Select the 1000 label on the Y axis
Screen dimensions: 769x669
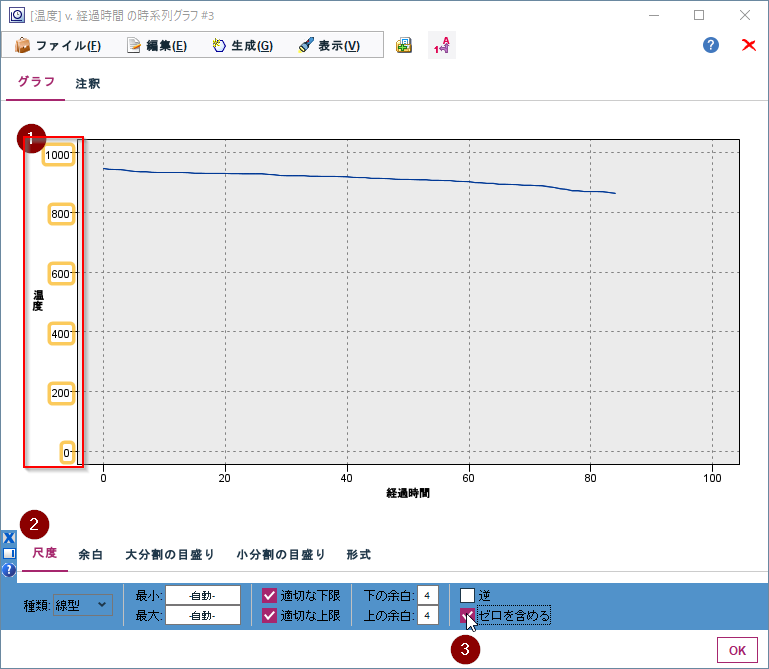pyautogui.click(x=58, y=155)
